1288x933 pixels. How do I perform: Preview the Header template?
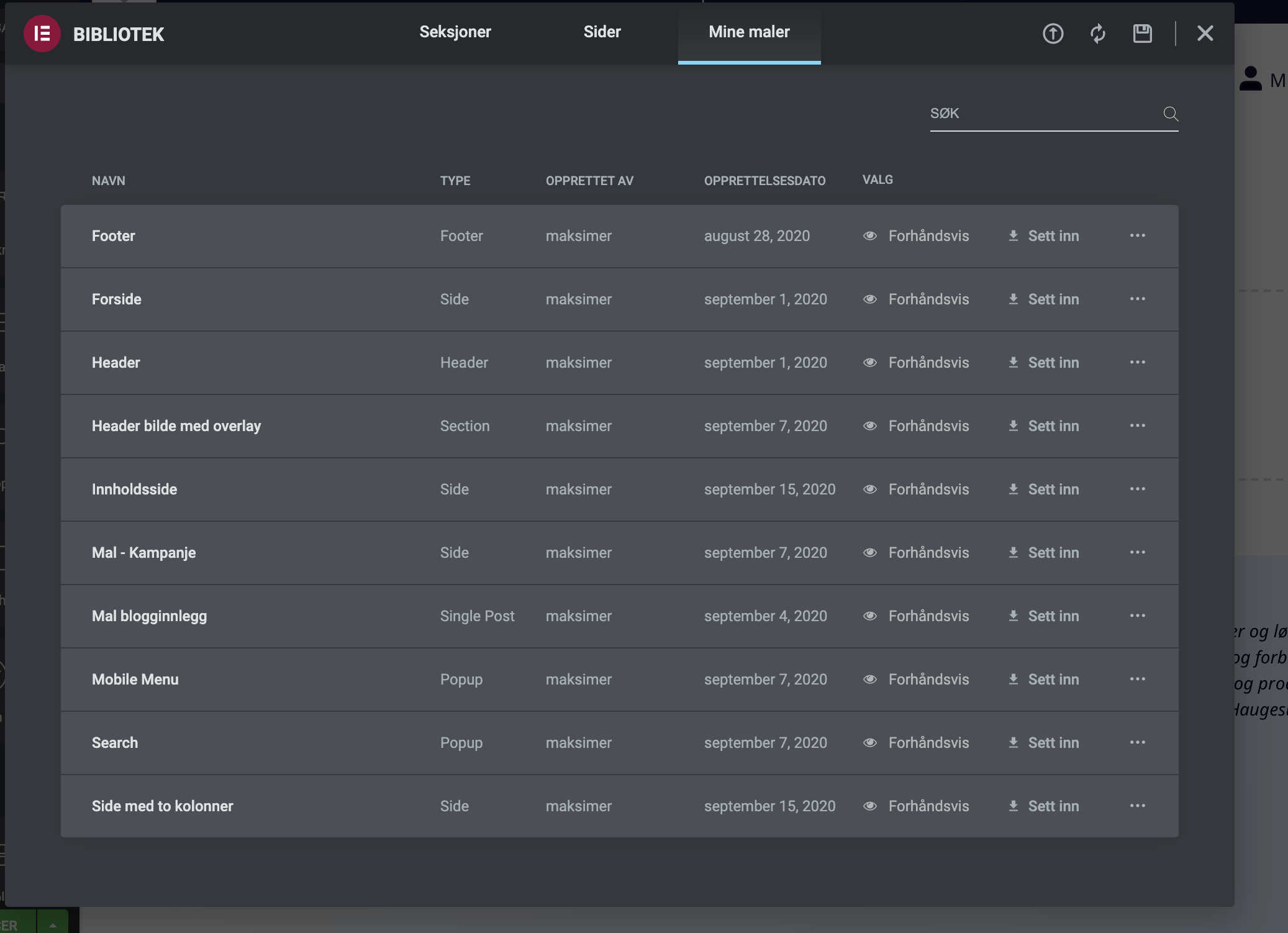[916, 363]
